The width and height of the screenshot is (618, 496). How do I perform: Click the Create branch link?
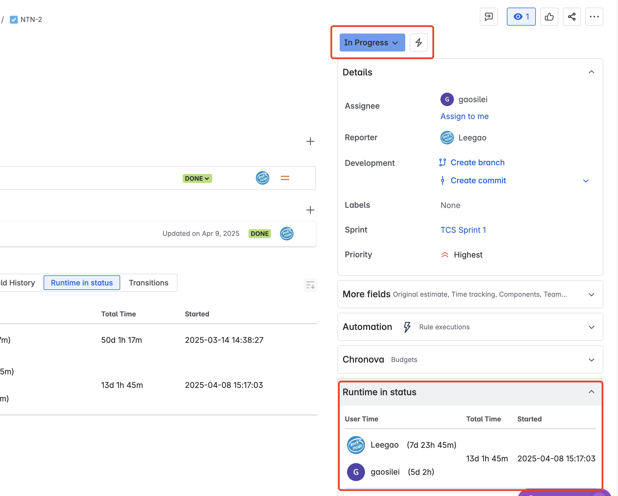click(x=477, y=162)
